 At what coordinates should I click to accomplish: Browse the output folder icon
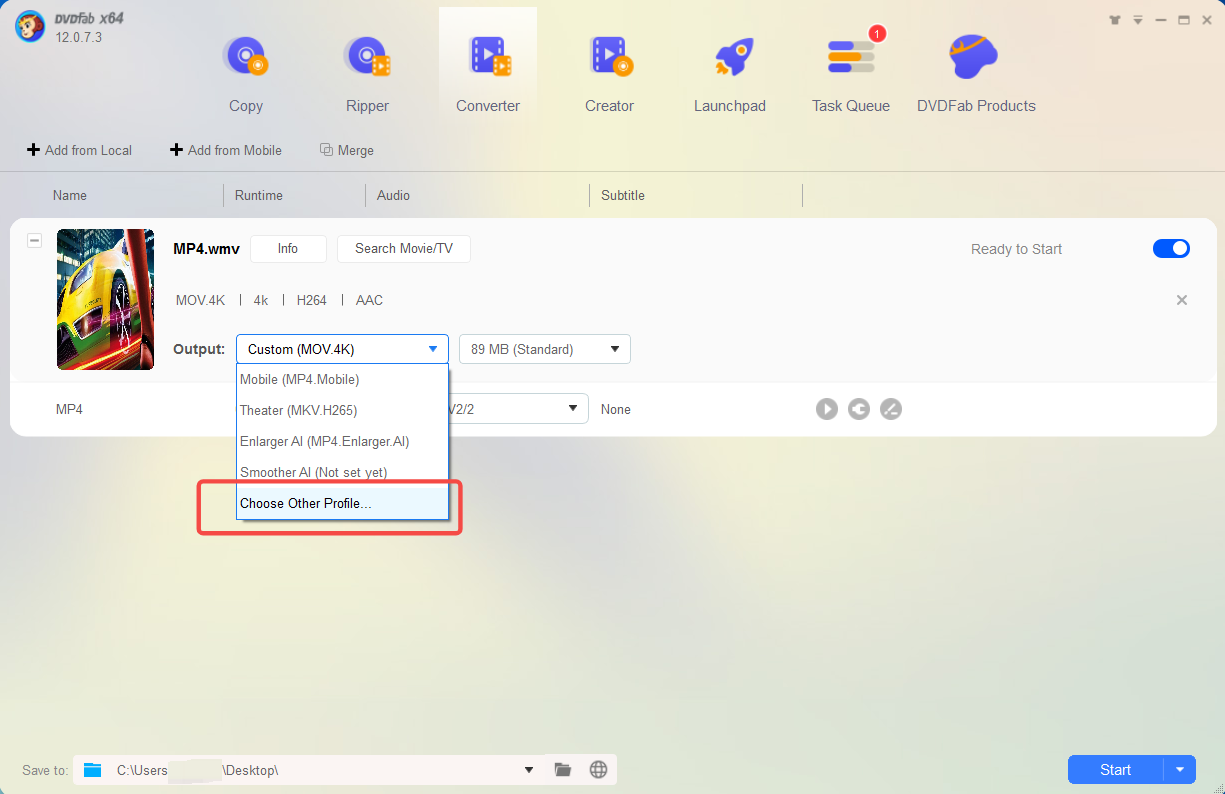pyautogui.click(x=563, y=769)
